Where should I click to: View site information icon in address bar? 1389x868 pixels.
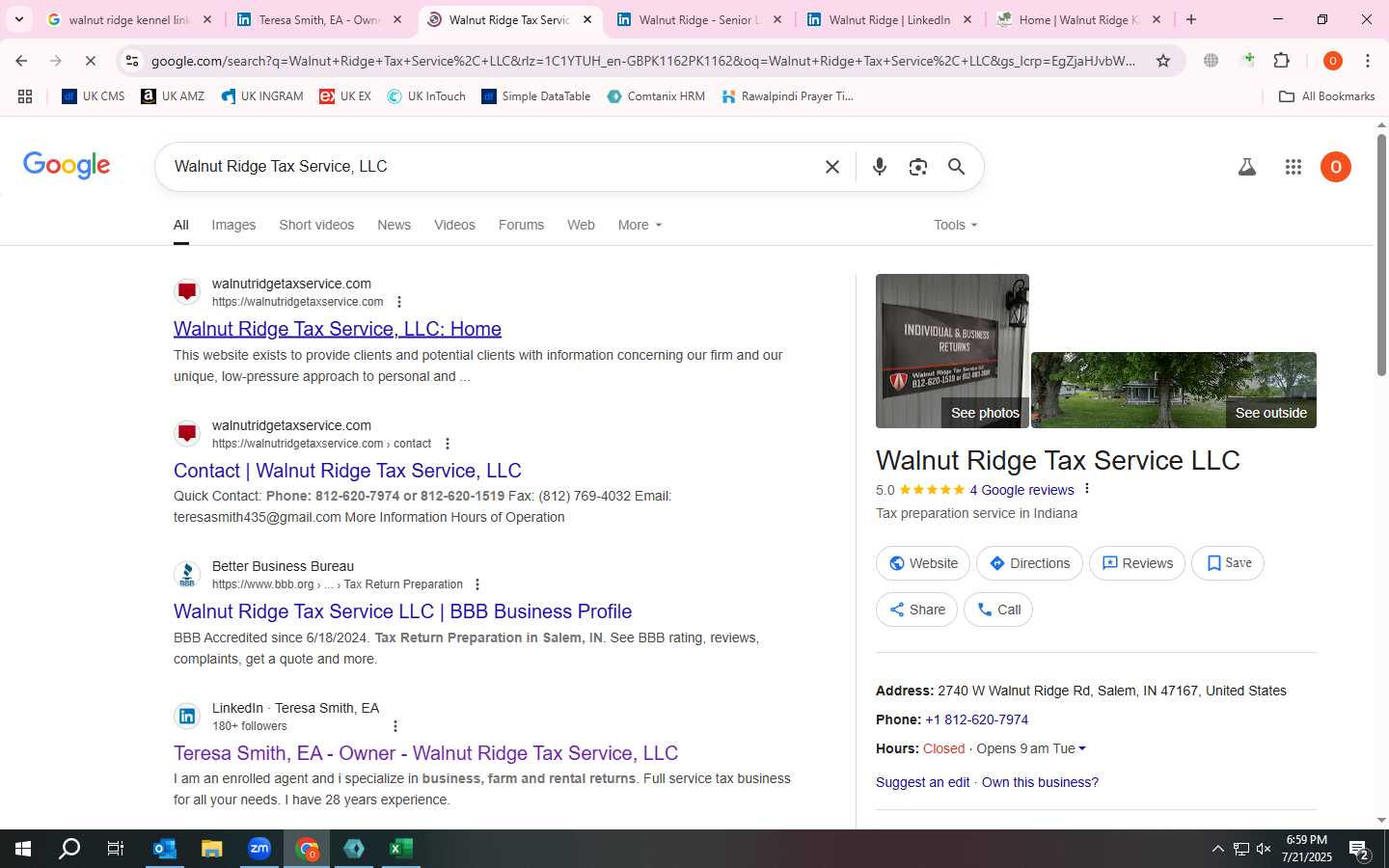(132, 61)
